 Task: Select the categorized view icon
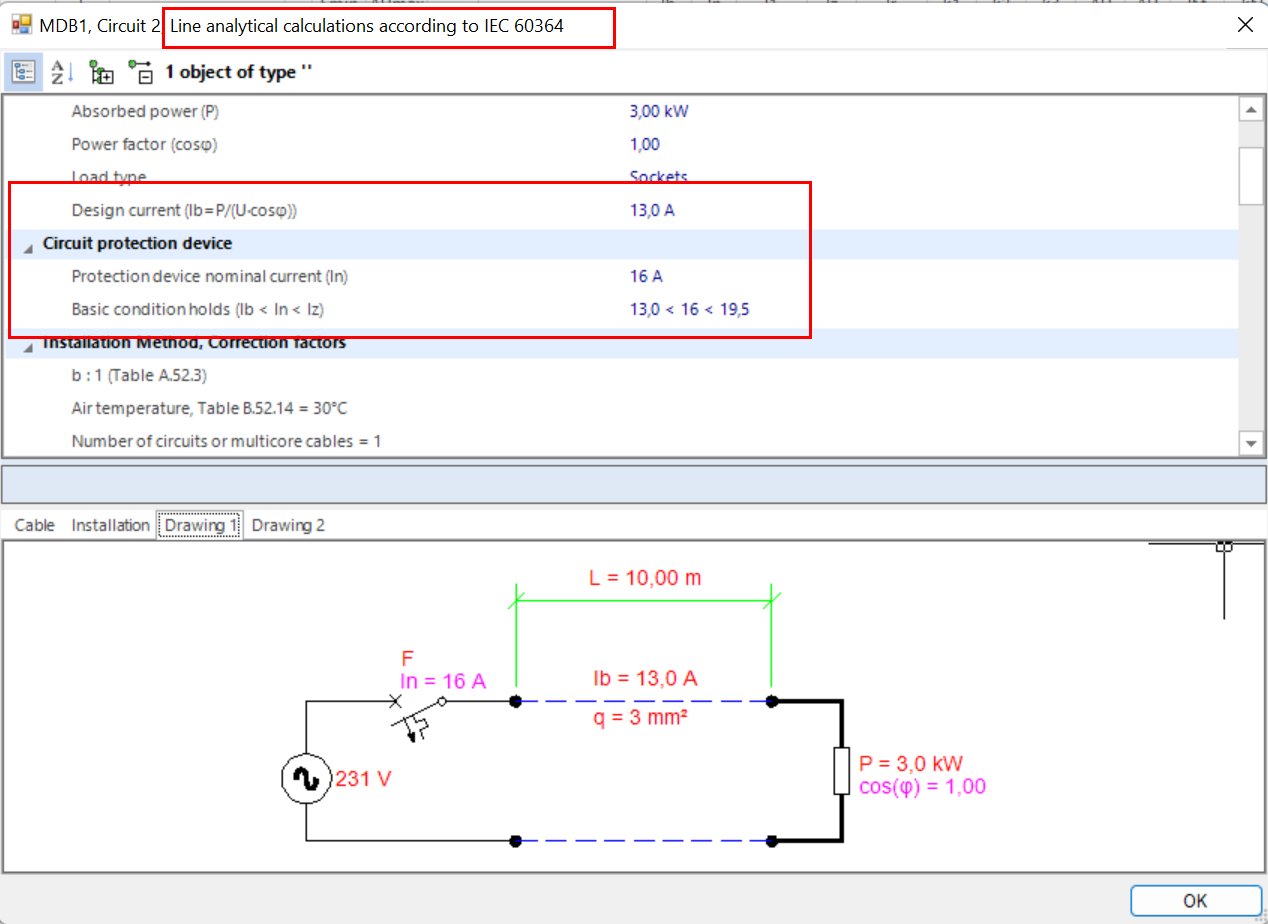point(22,71)
